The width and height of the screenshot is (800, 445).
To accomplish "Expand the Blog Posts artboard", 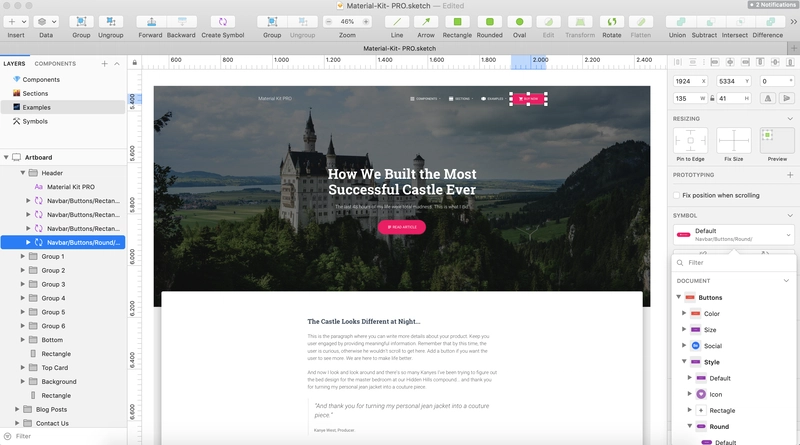I will [x=17, y=409].
